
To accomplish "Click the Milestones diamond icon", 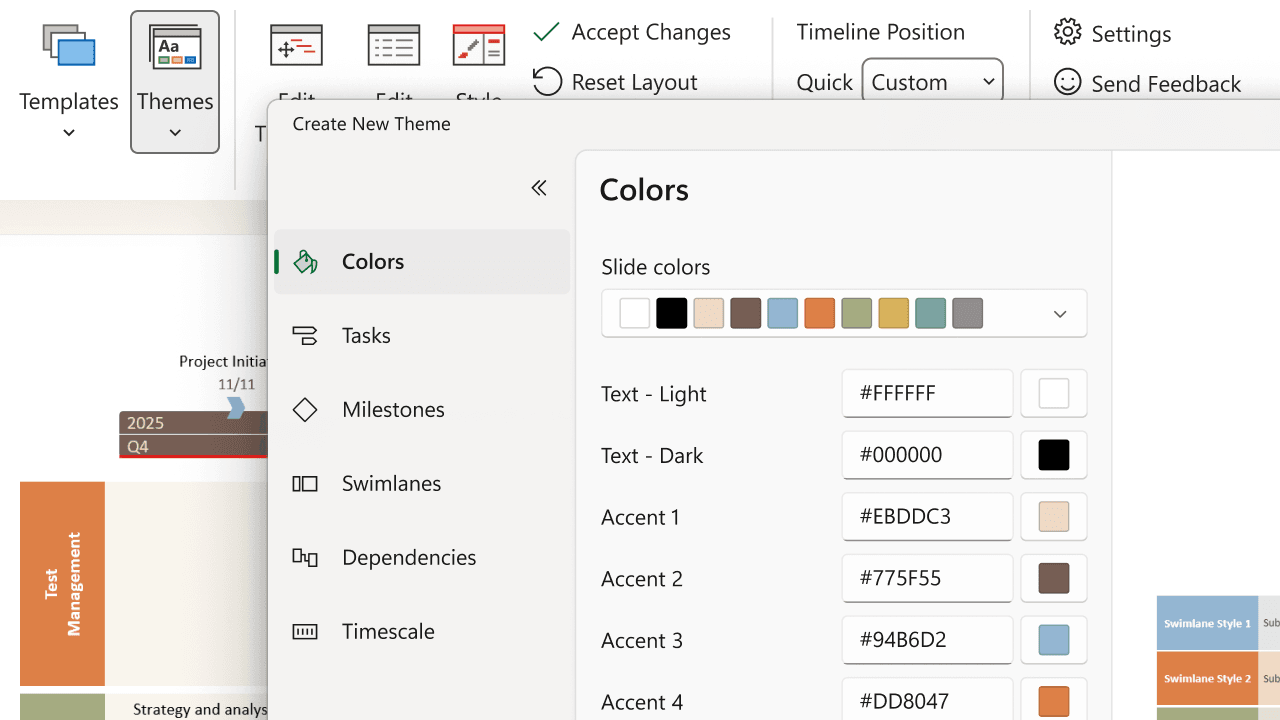I will (305, 409).
